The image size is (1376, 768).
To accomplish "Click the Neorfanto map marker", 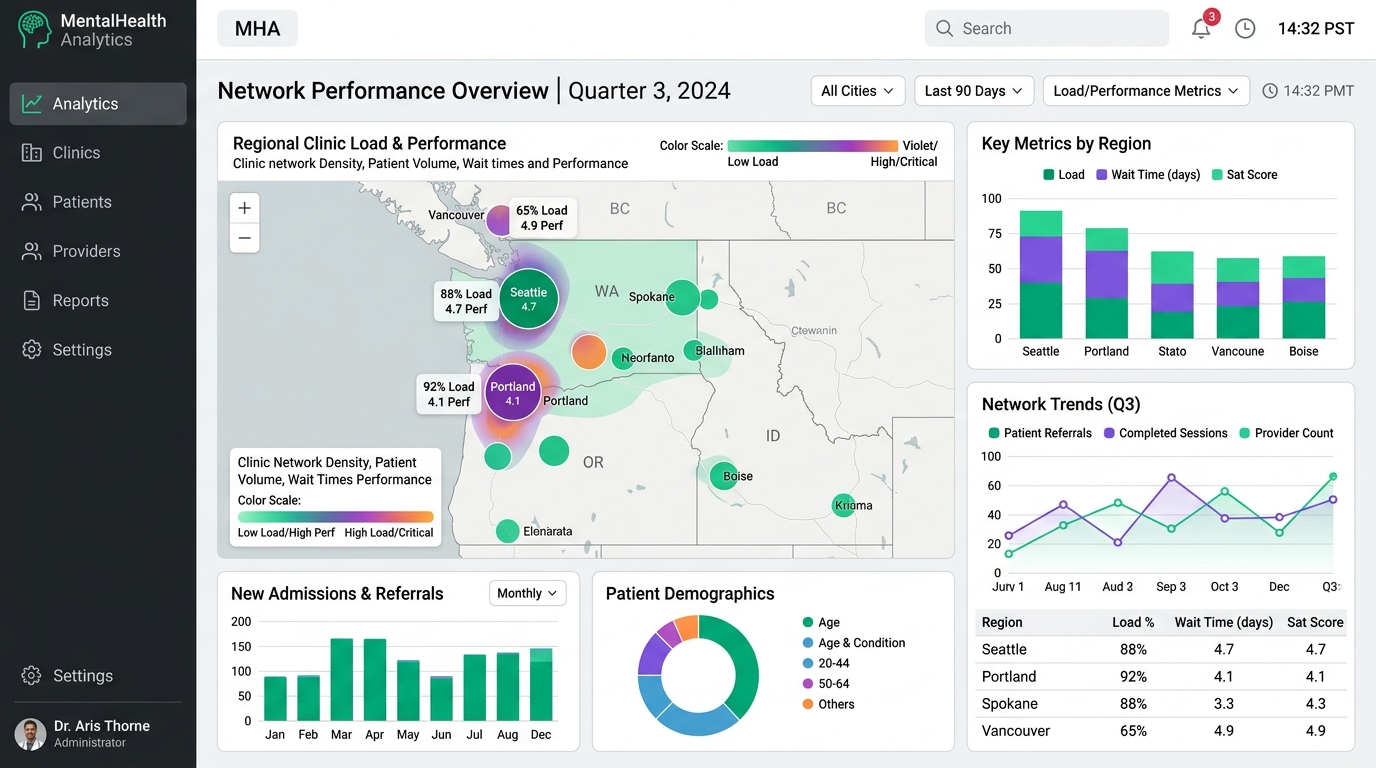I will coord(624,358).
